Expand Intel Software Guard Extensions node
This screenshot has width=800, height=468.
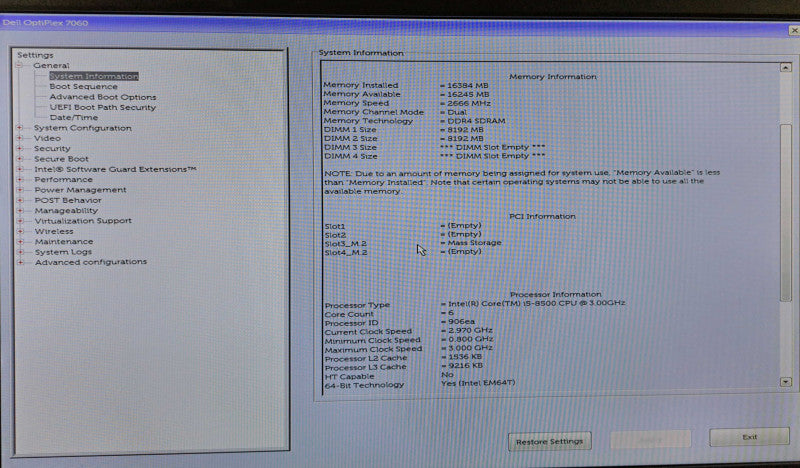pyautogui.click(x=19, y=169)
